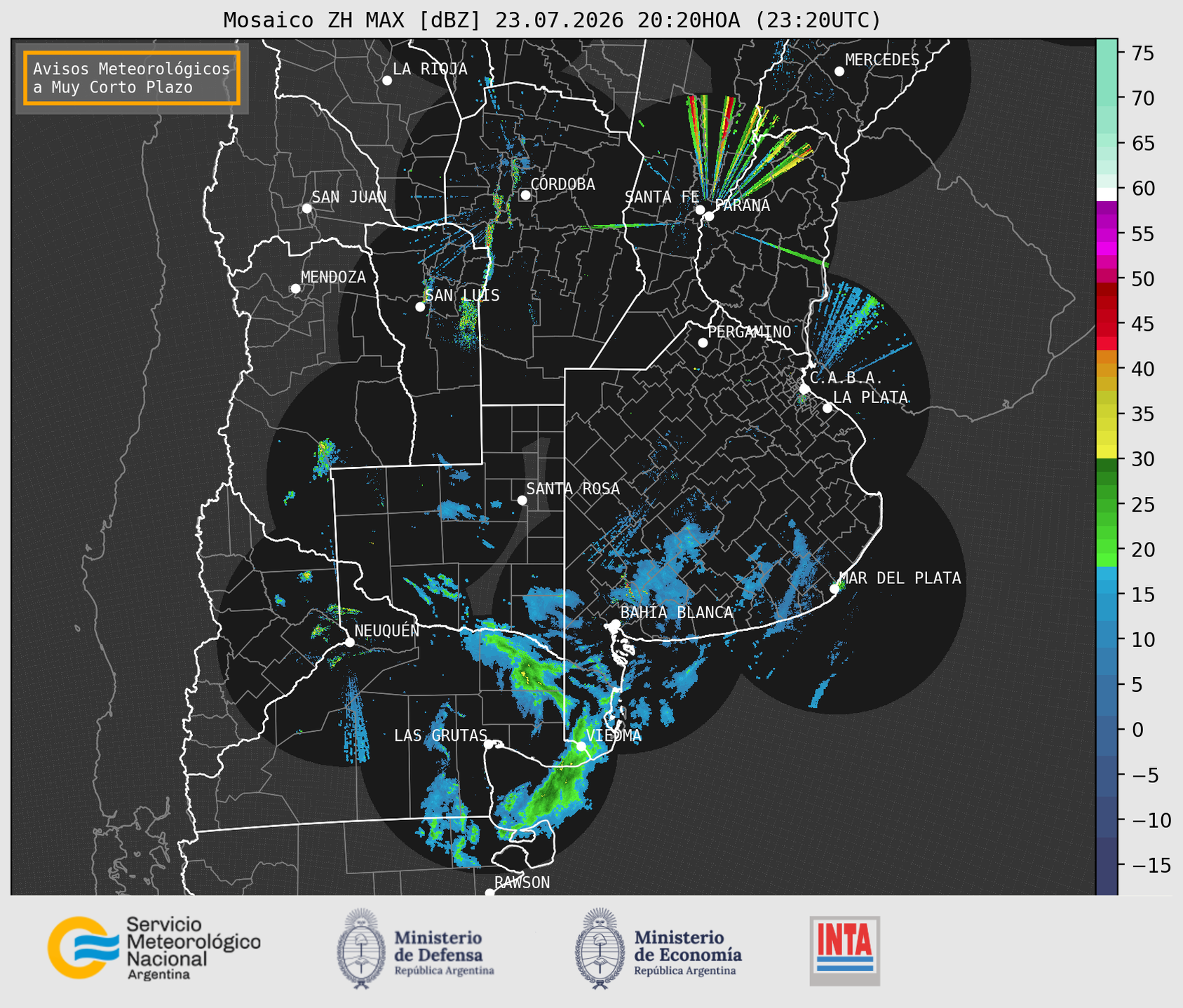Click the Bahía Blanca map label

[677, 613]
